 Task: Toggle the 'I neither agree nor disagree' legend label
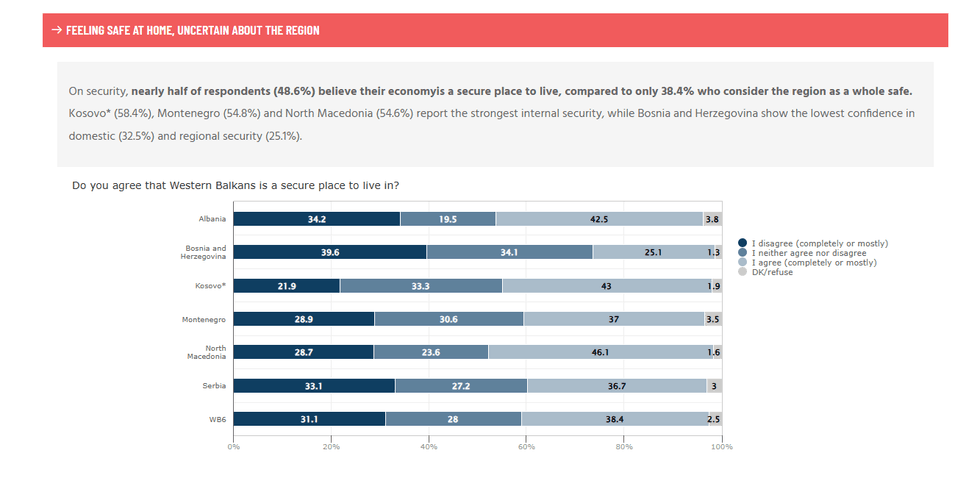coord(809,253)
